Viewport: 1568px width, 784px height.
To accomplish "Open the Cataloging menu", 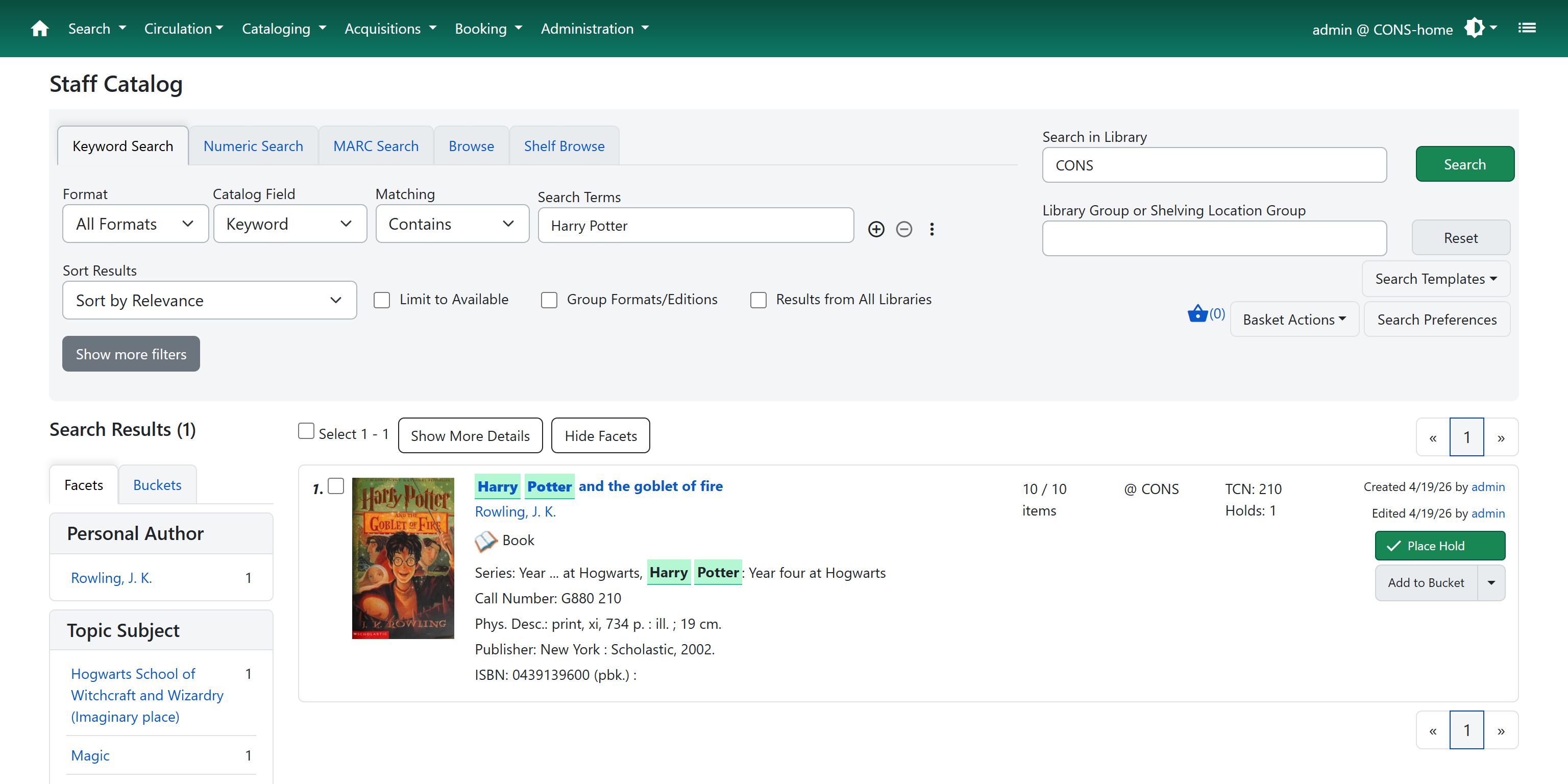I will [x=284, y=29].
